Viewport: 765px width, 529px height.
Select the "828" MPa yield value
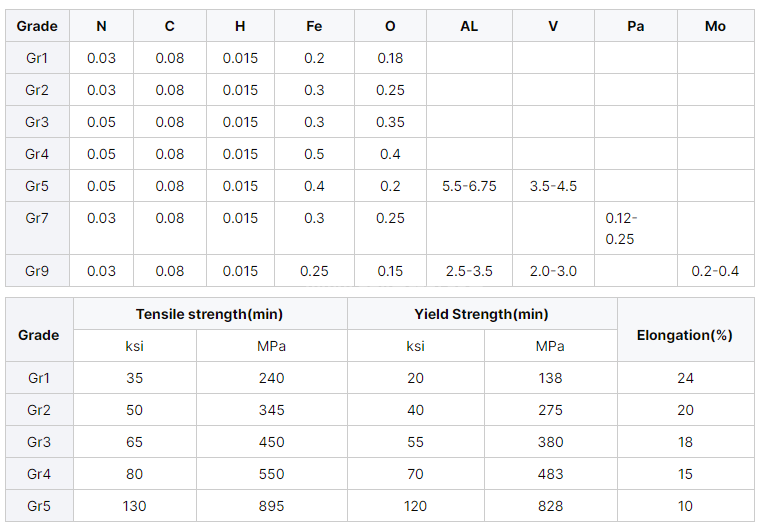[549, 506]
